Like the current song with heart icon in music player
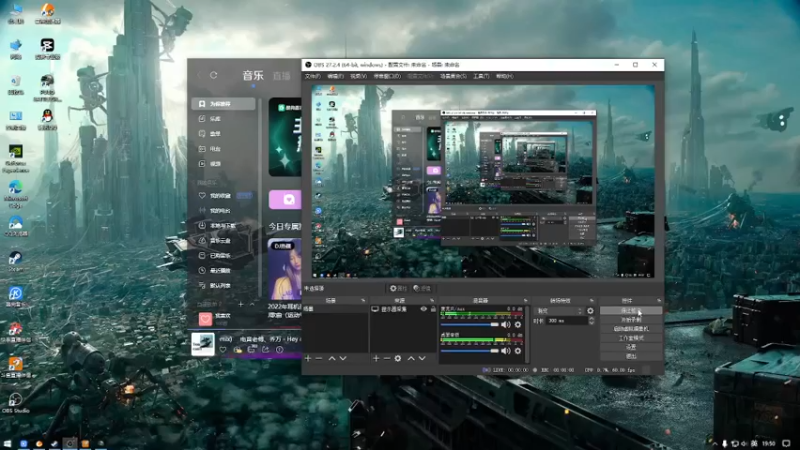The height and width of the screenshot is (450, 800). tap(223, 349)
